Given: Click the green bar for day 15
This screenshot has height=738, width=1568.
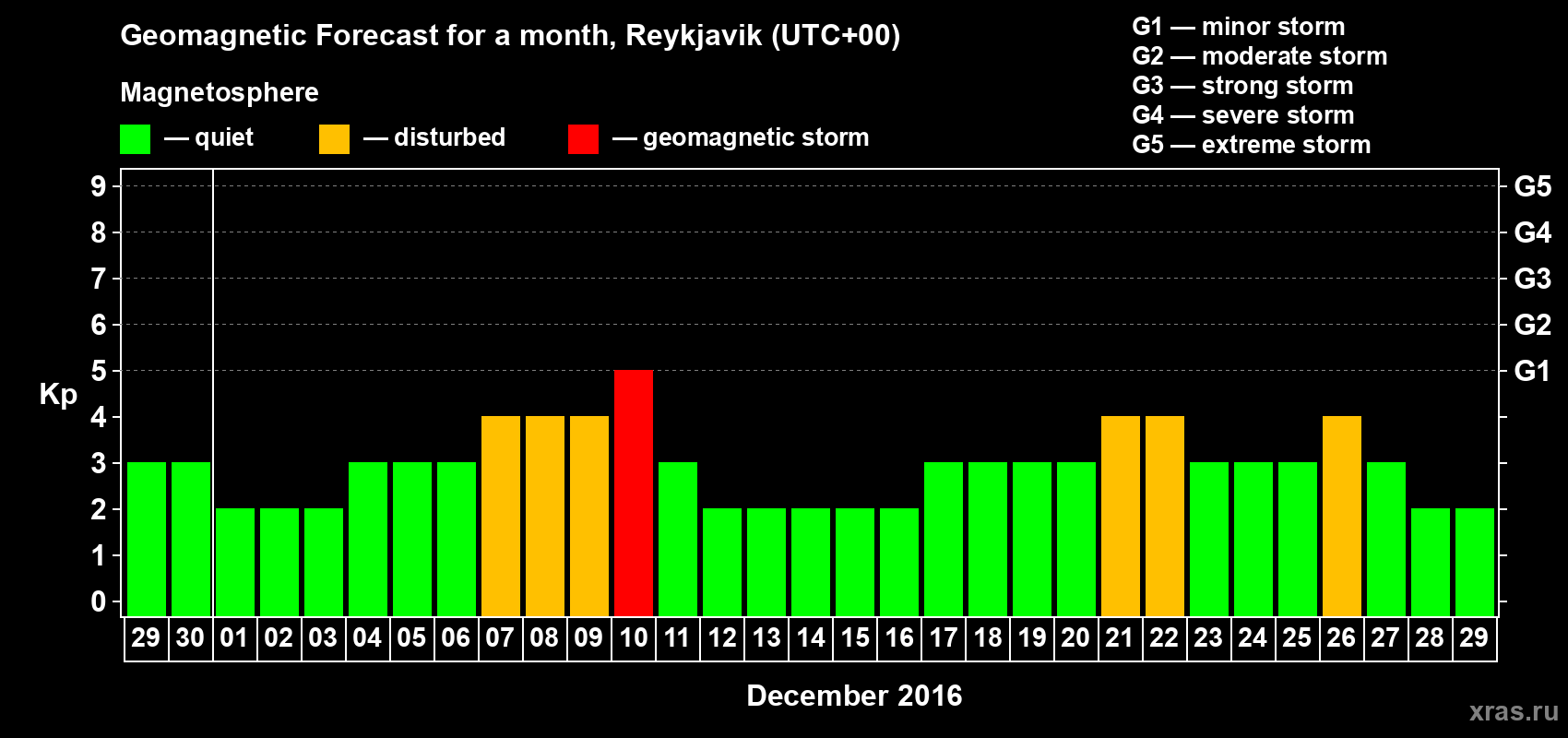Looking at the screenshot, I should point(855,562).
